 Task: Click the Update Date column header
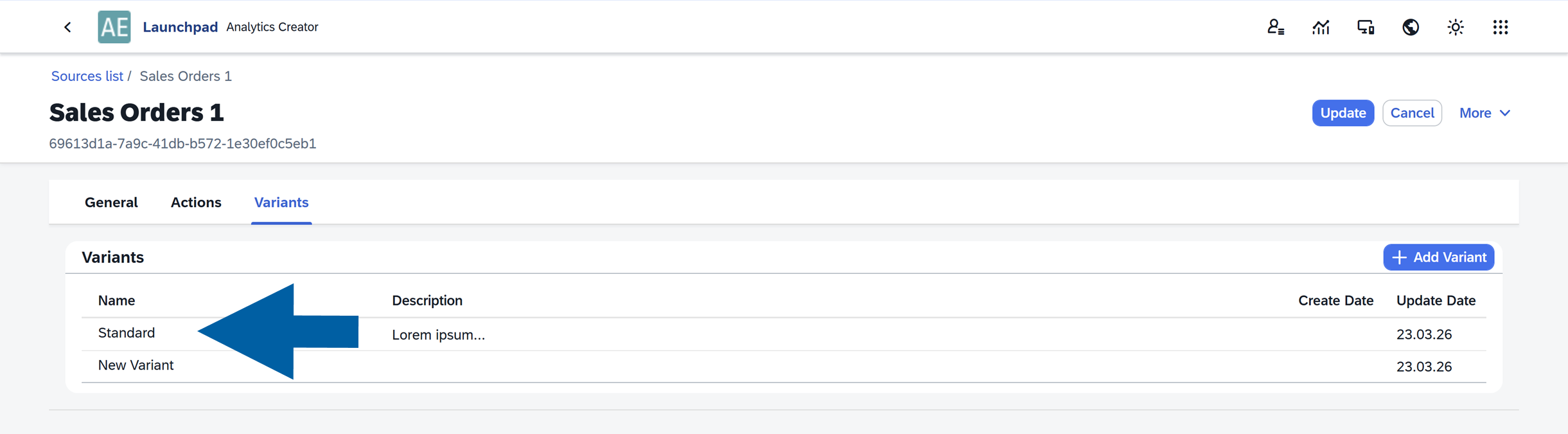pyautogui.click(x=1436, y=300)
